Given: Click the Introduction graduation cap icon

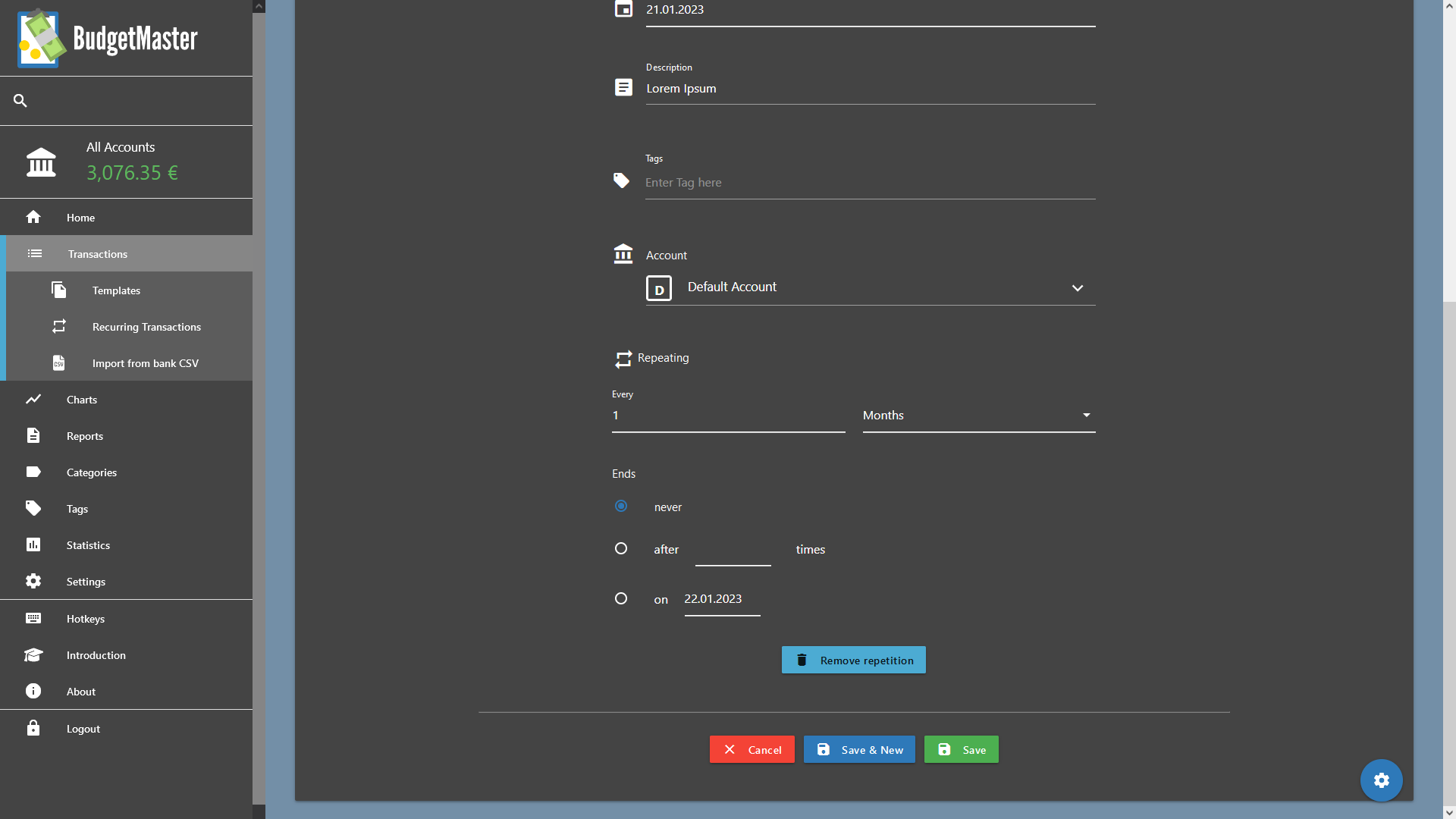Looking at the screenshot, I should tap(33, 654).
